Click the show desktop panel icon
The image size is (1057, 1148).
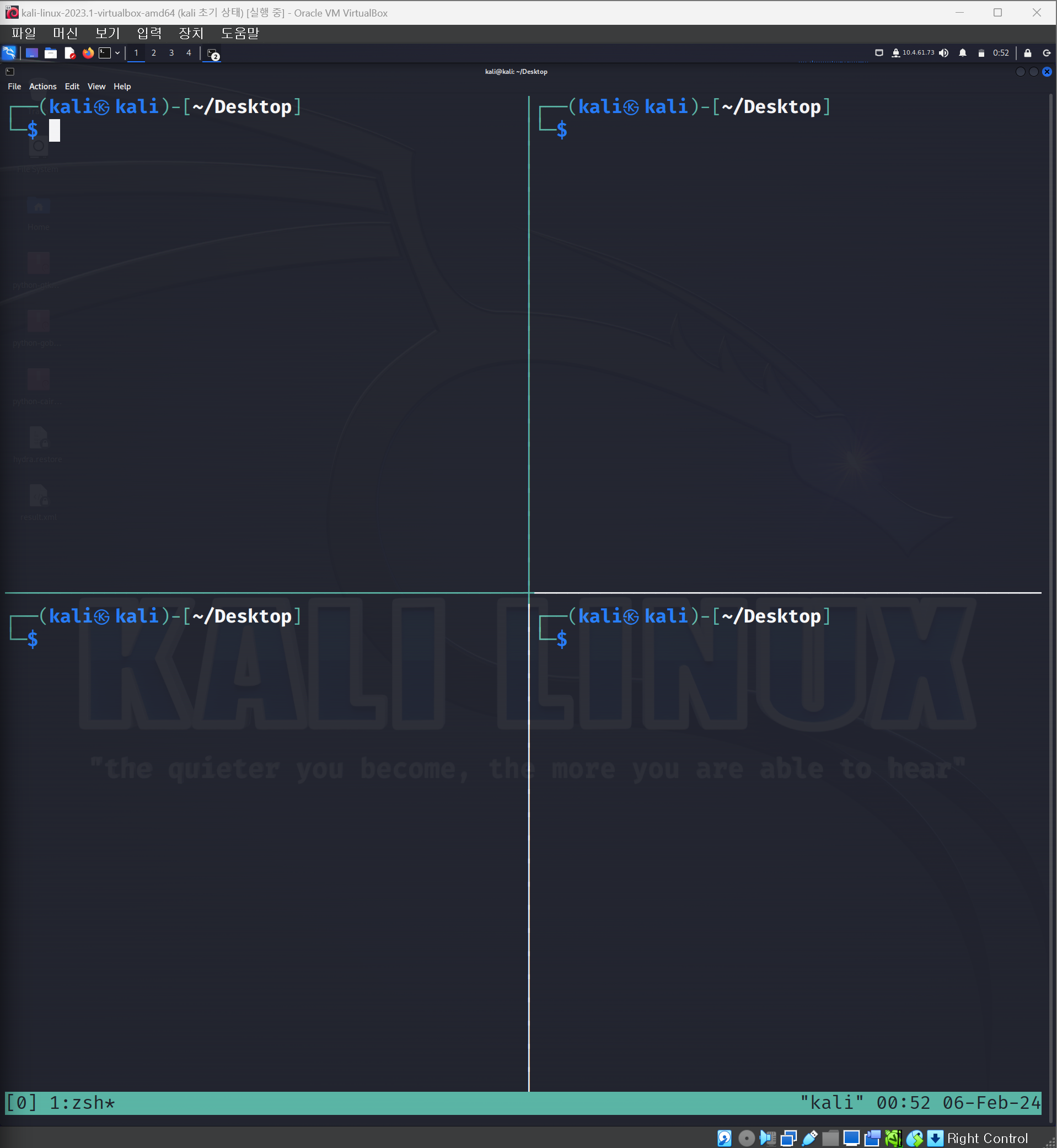pyautogui.click(x=32, y=53)
